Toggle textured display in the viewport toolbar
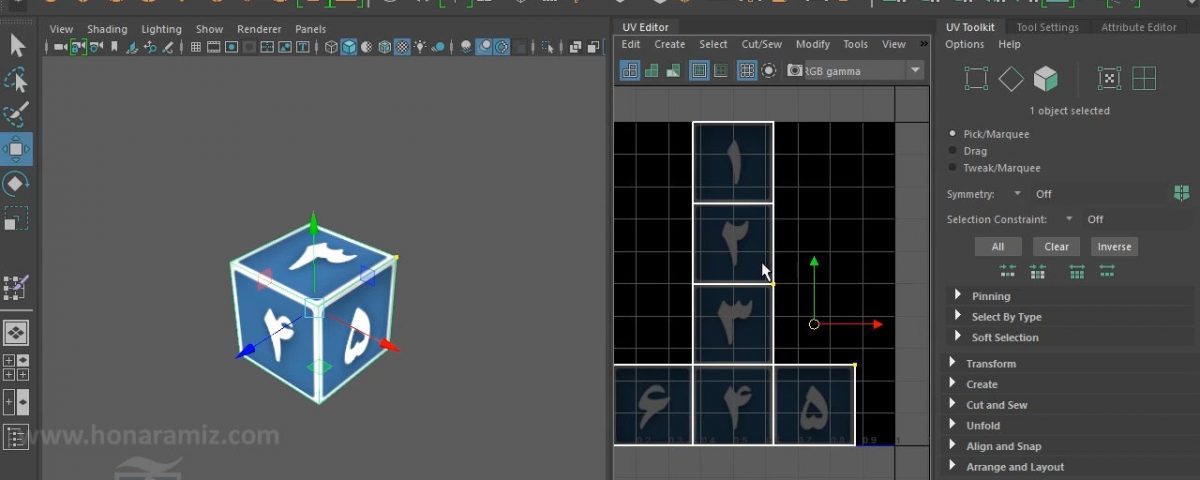 (401, 47)
